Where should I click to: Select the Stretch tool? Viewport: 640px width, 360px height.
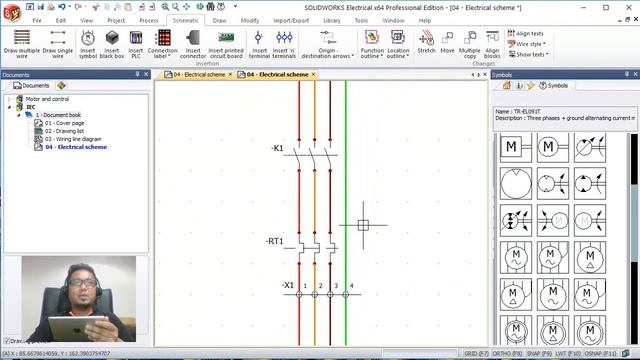(x=427, y=42)
